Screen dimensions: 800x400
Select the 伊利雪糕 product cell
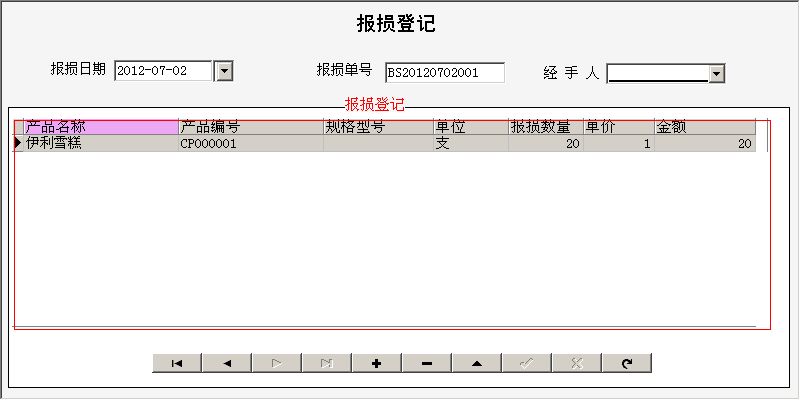click(101, 143)
